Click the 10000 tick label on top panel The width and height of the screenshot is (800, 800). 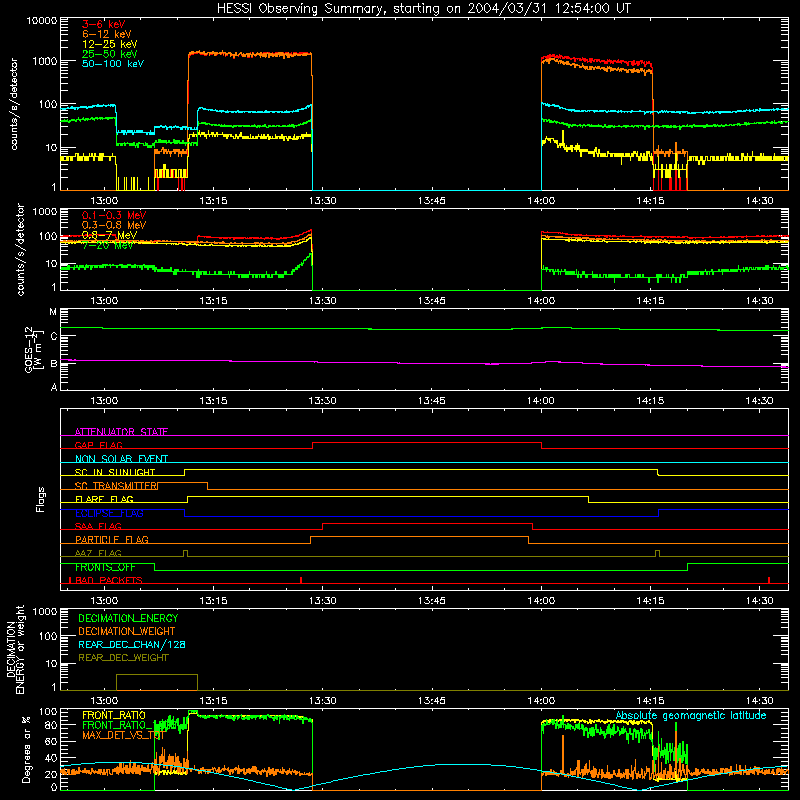pos(42,20)
